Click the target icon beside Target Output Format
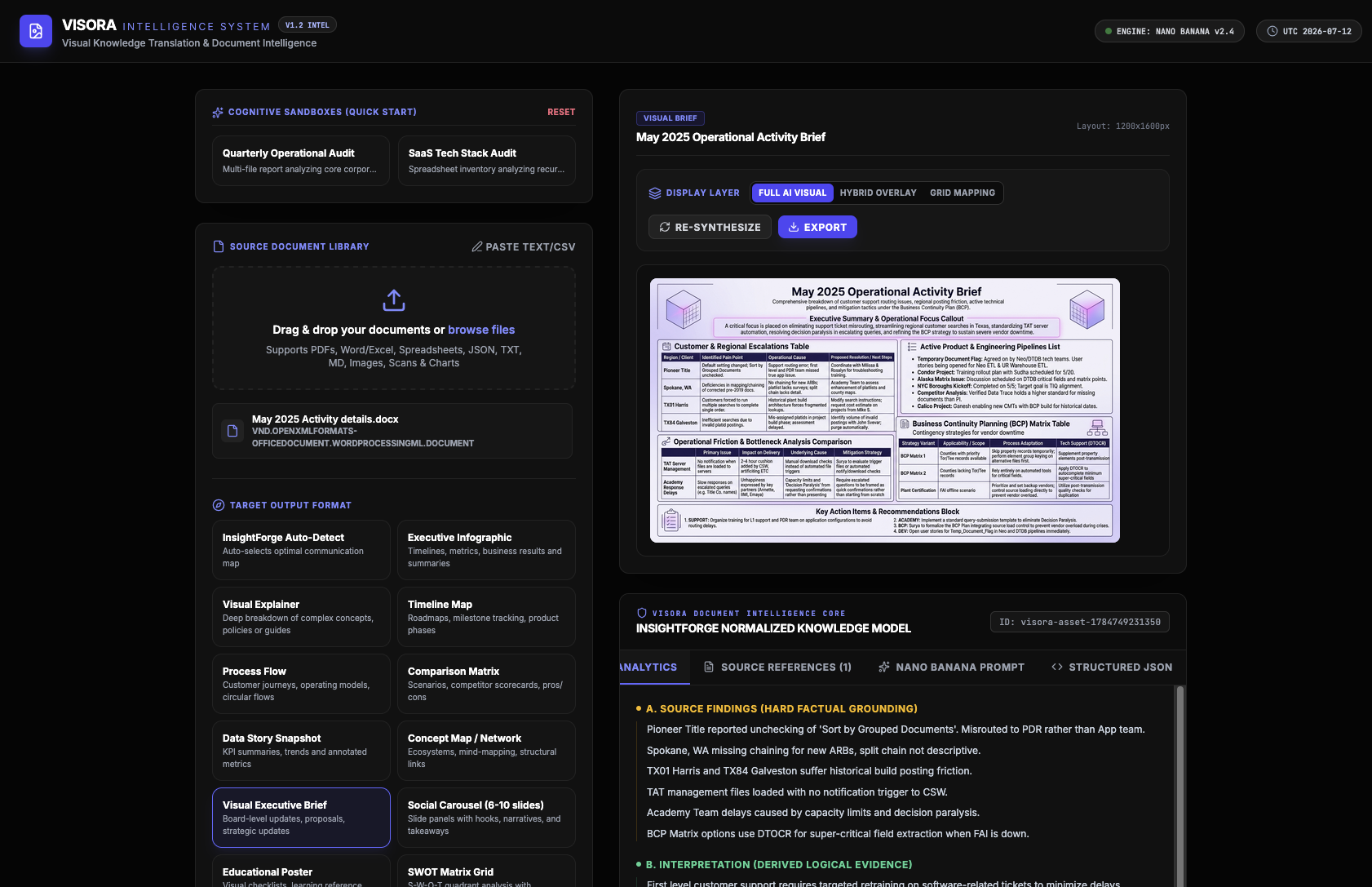Screen dimensions: 1372x887 point(219,505)
